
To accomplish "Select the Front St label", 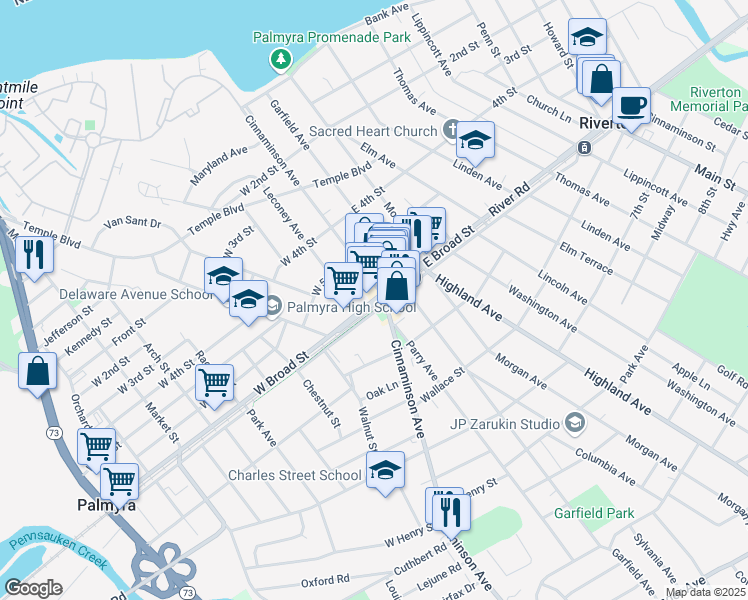I will click(129, 332).
